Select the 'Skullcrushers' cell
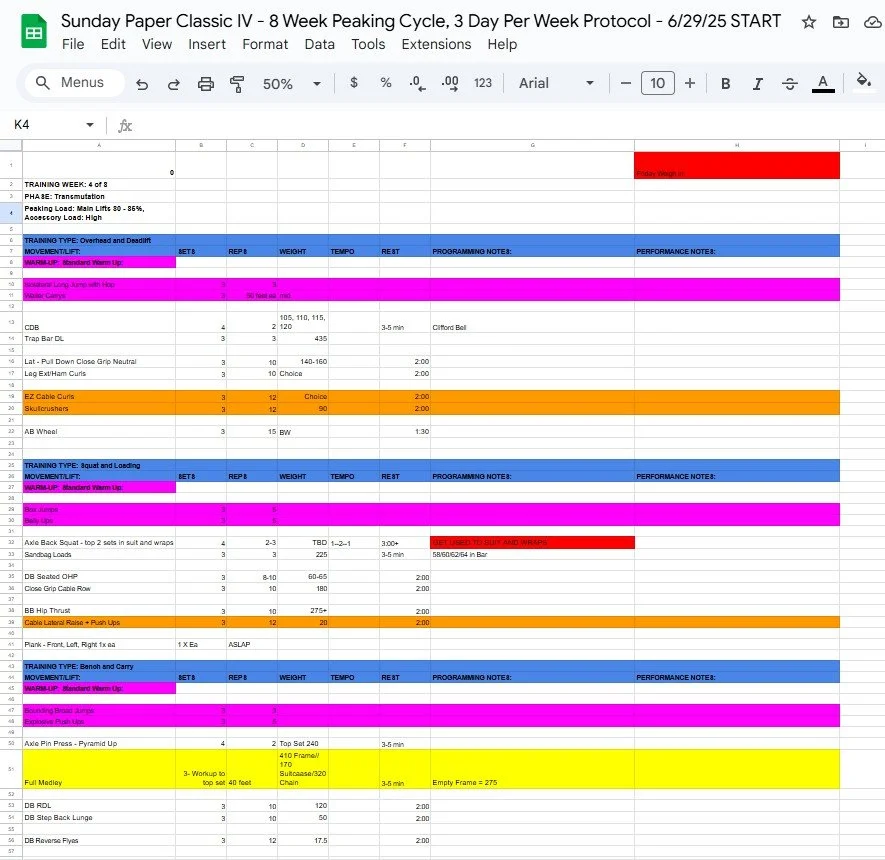 click(x=99, y=409)
